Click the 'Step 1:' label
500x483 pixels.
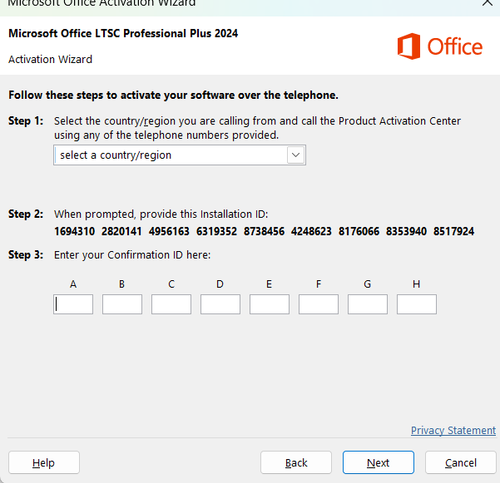click(x=26, y=121)
